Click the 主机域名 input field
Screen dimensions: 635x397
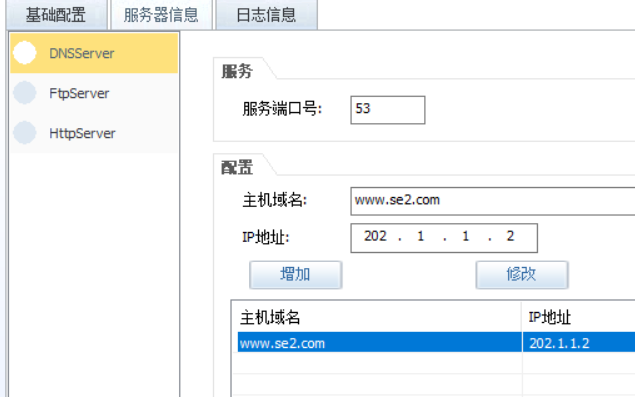[x=492, y=201]
